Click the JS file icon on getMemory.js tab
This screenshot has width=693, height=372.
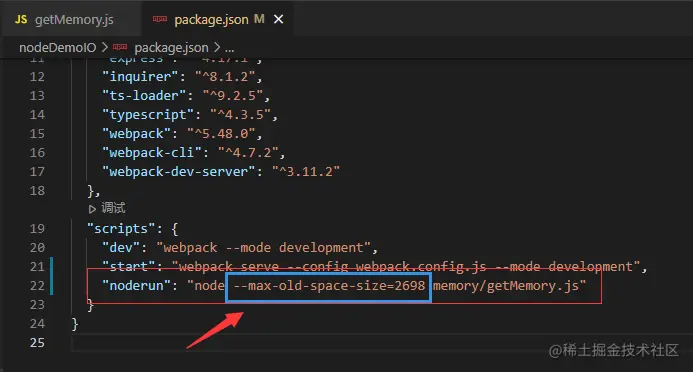click(x=21, y=19)
